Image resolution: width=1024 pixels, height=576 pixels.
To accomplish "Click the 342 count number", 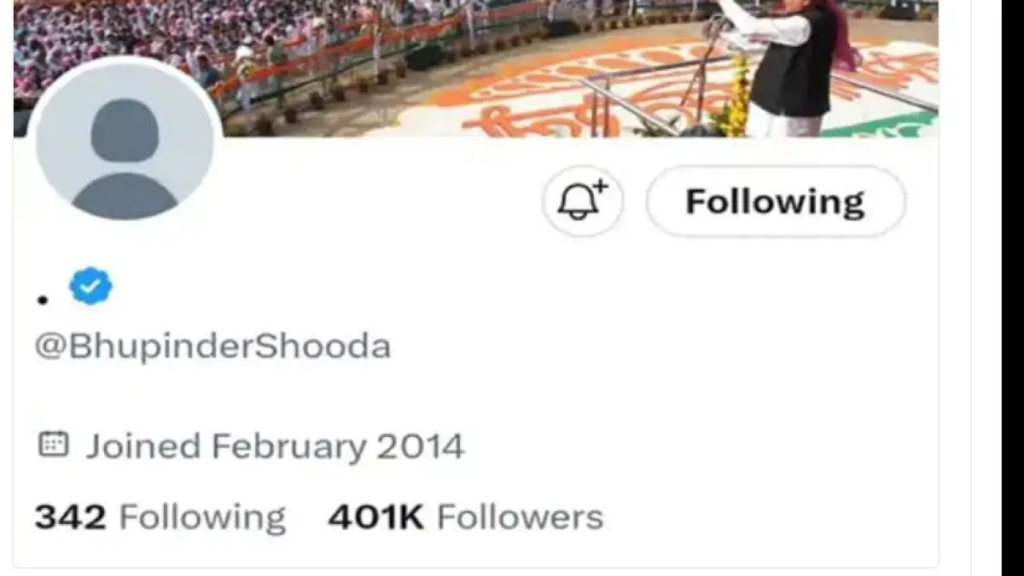I will click(x=70, y=518).
